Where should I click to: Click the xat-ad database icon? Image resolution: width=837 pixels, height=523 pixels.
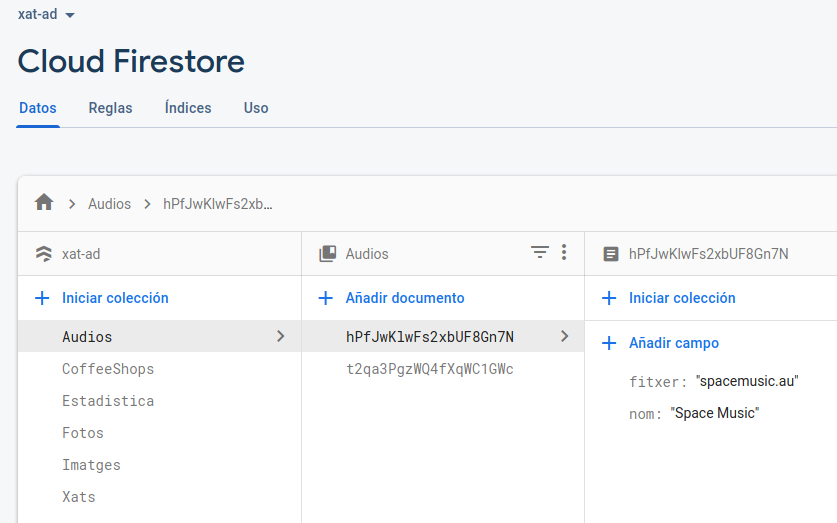click(x=44, y=254)
